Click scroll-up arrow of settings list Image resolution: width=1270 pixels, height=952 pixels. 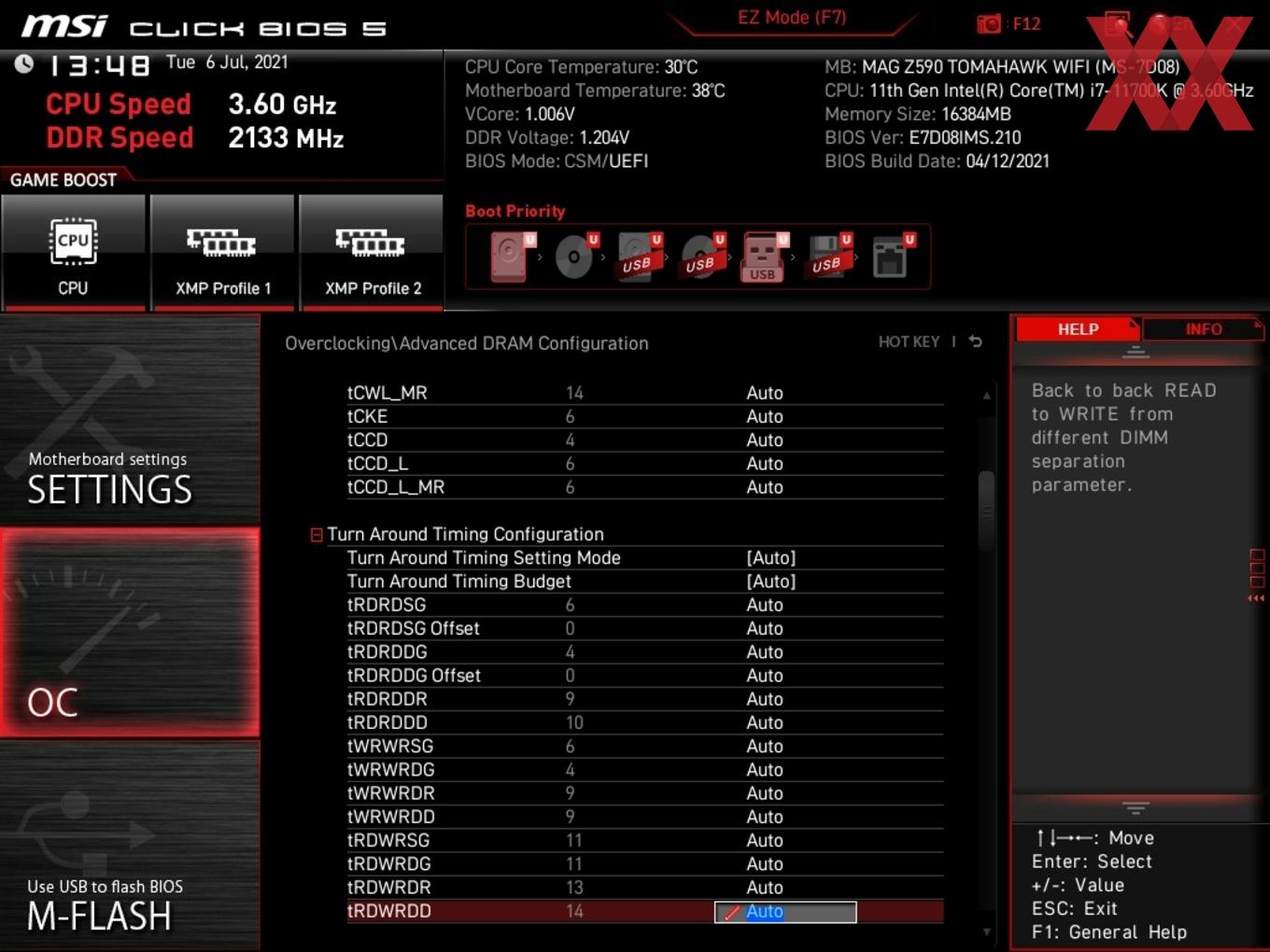[986, 396]
